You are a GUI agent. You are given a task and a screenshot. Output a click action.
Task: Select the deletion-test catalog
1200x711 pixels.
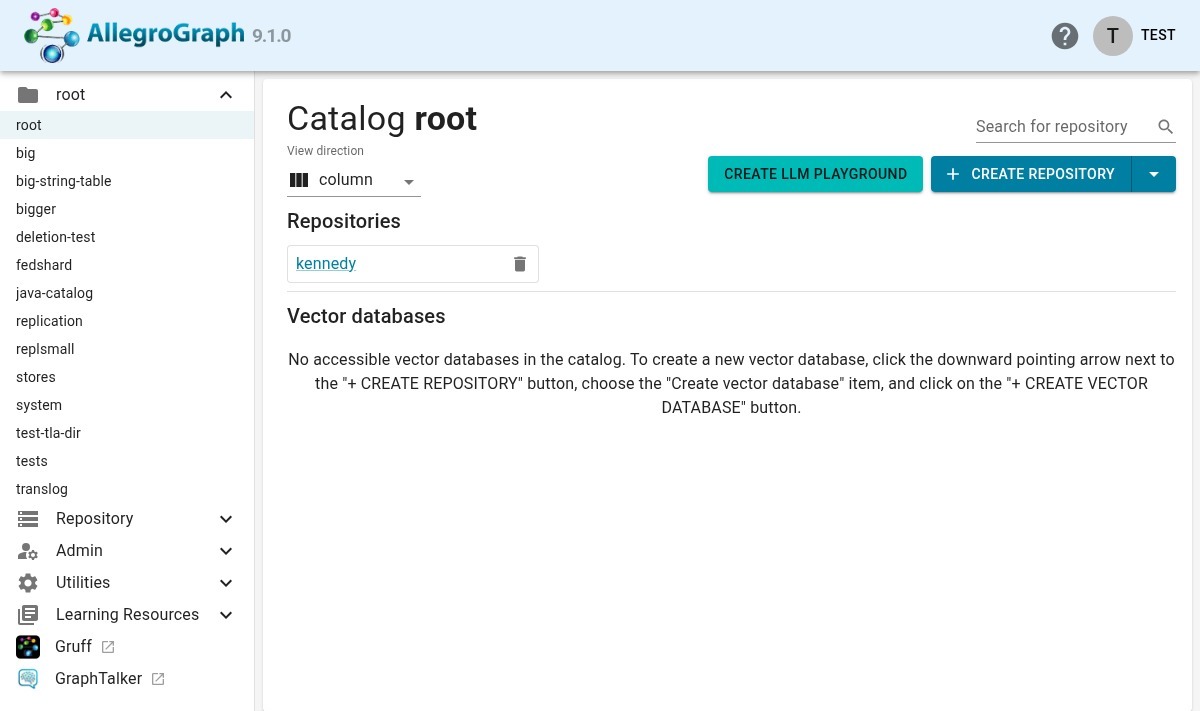[x=127, y=237]
